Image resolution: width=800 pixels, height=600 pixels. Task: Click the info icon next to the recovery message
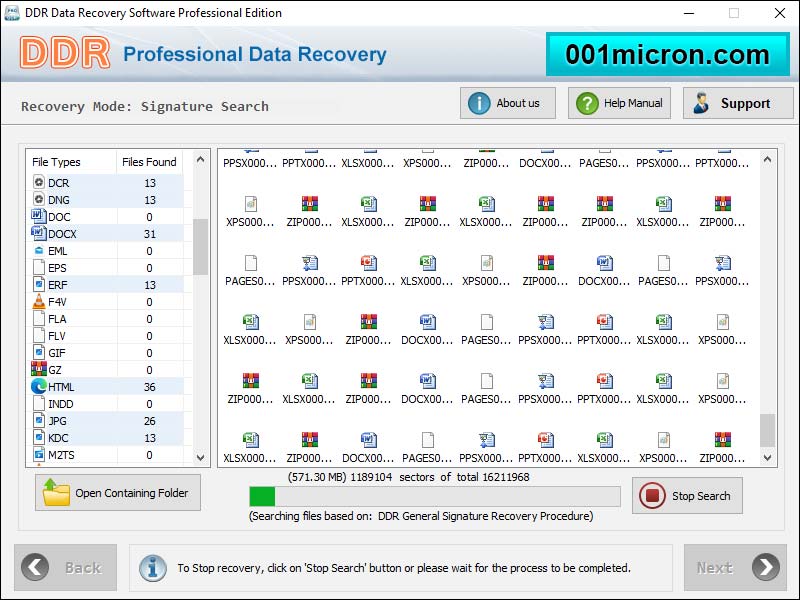153,567
